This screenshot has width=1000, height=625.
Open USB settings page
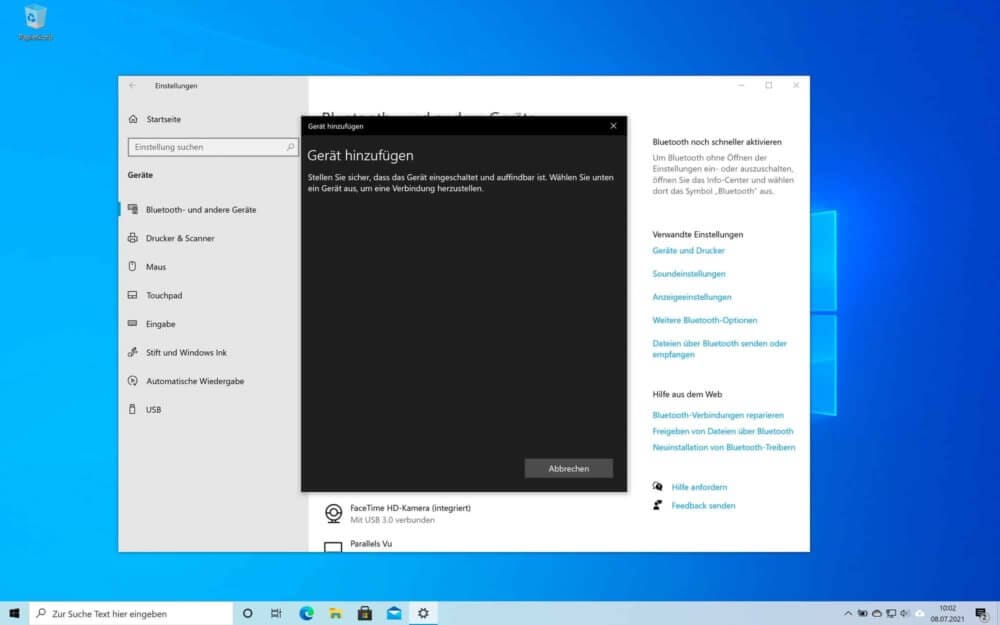[153, 409]
